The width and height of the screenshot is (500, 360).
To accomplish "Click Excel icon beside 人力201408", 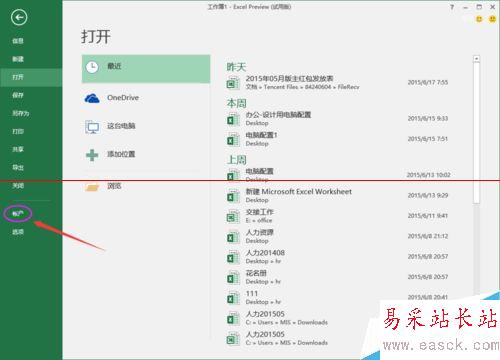I will click(x=233, y=257).
